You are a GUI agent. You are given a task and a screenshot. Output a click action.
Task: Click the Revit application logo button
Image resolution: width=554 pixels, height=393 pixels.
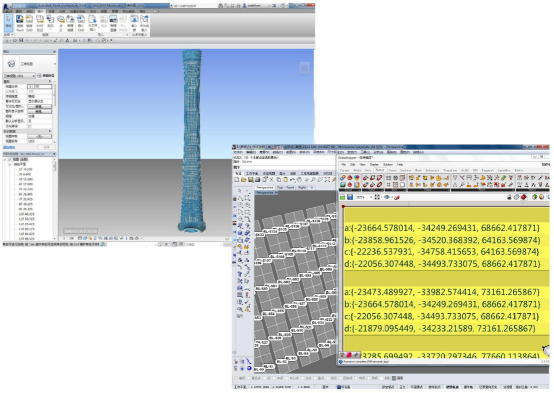pos(7,7)
